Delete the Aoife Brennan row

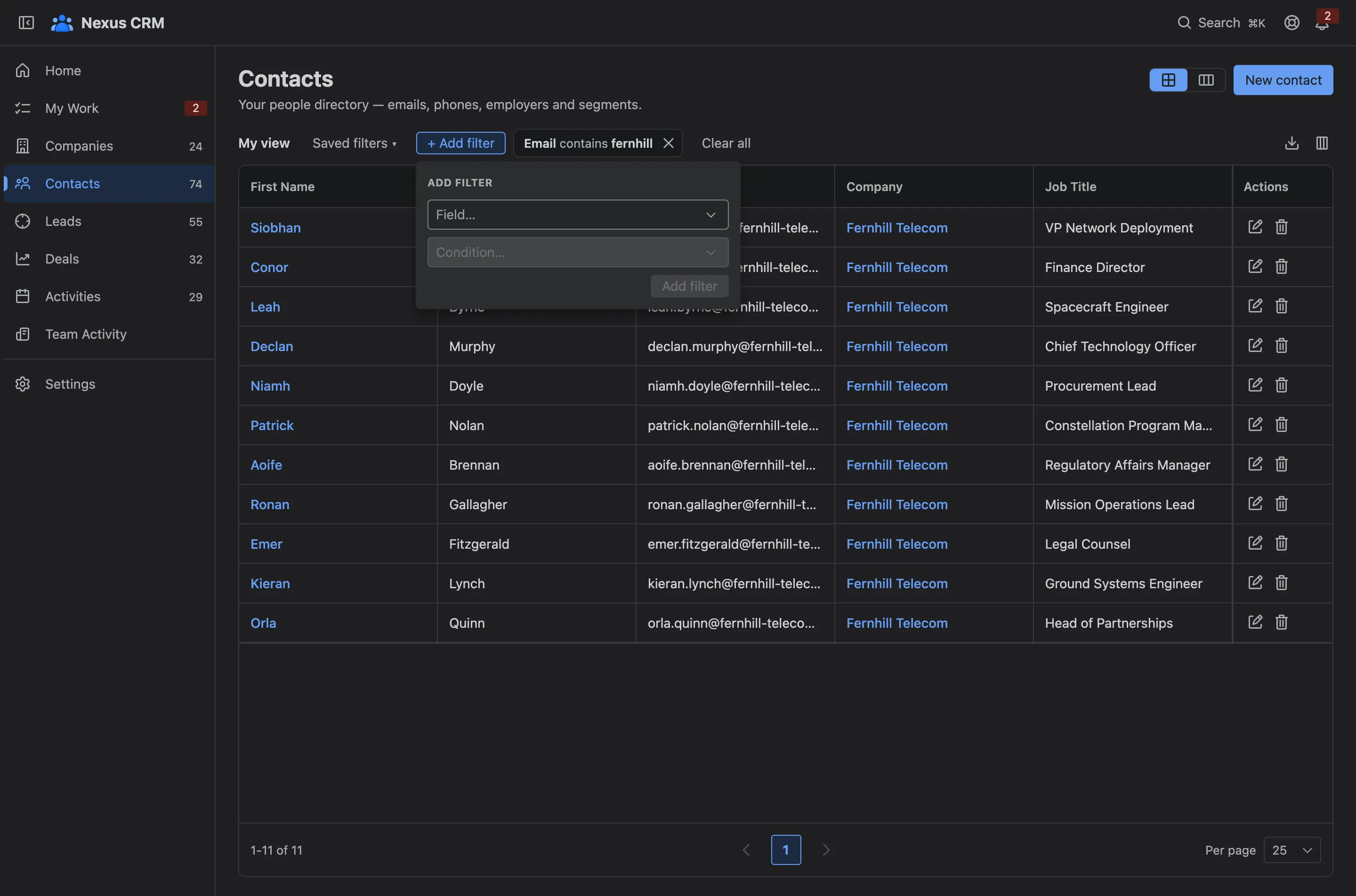(x=1281, y=464)
